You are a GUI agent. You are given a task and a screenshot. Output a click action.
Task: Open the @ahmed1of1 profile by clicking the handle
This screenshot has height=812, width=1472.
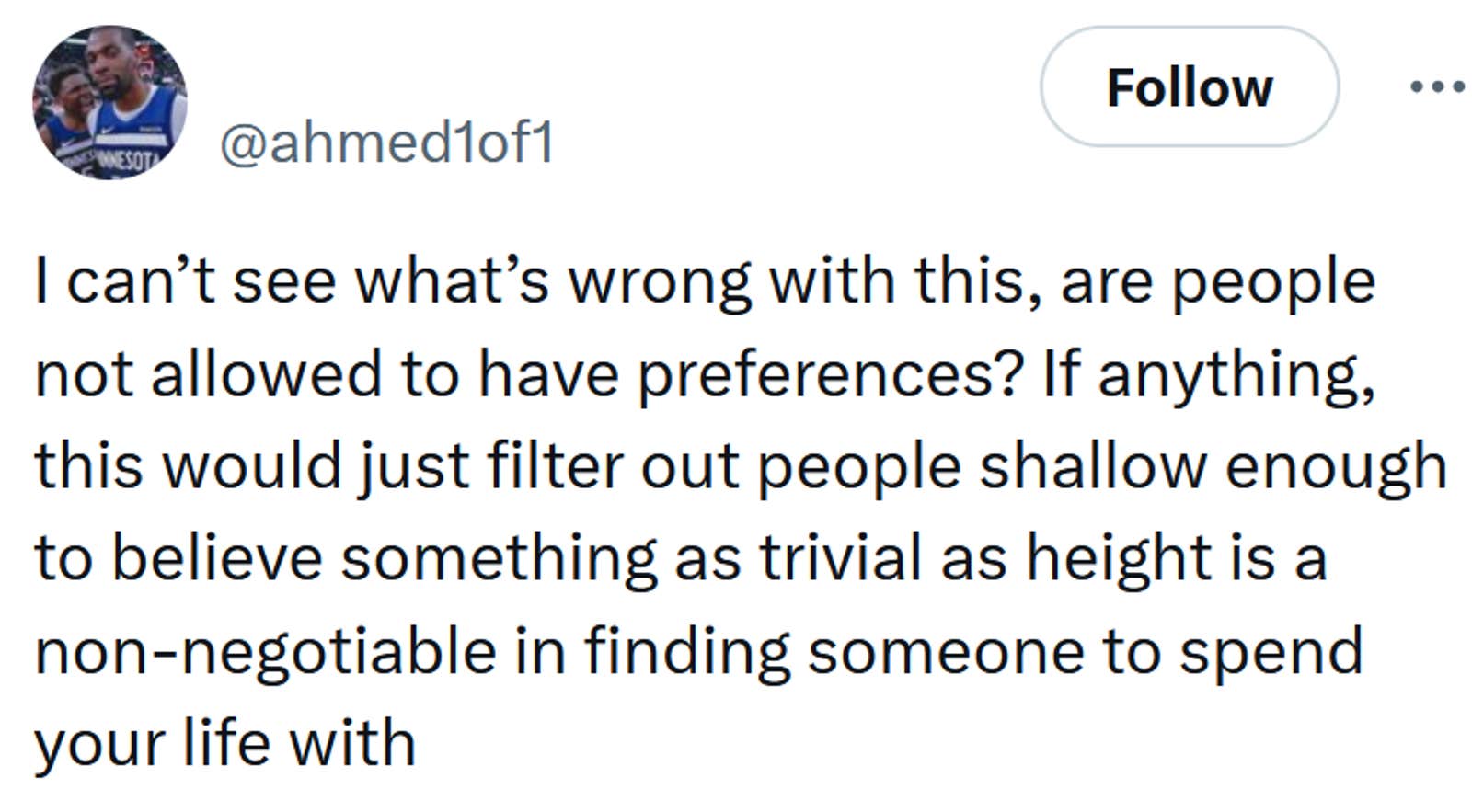386,143
